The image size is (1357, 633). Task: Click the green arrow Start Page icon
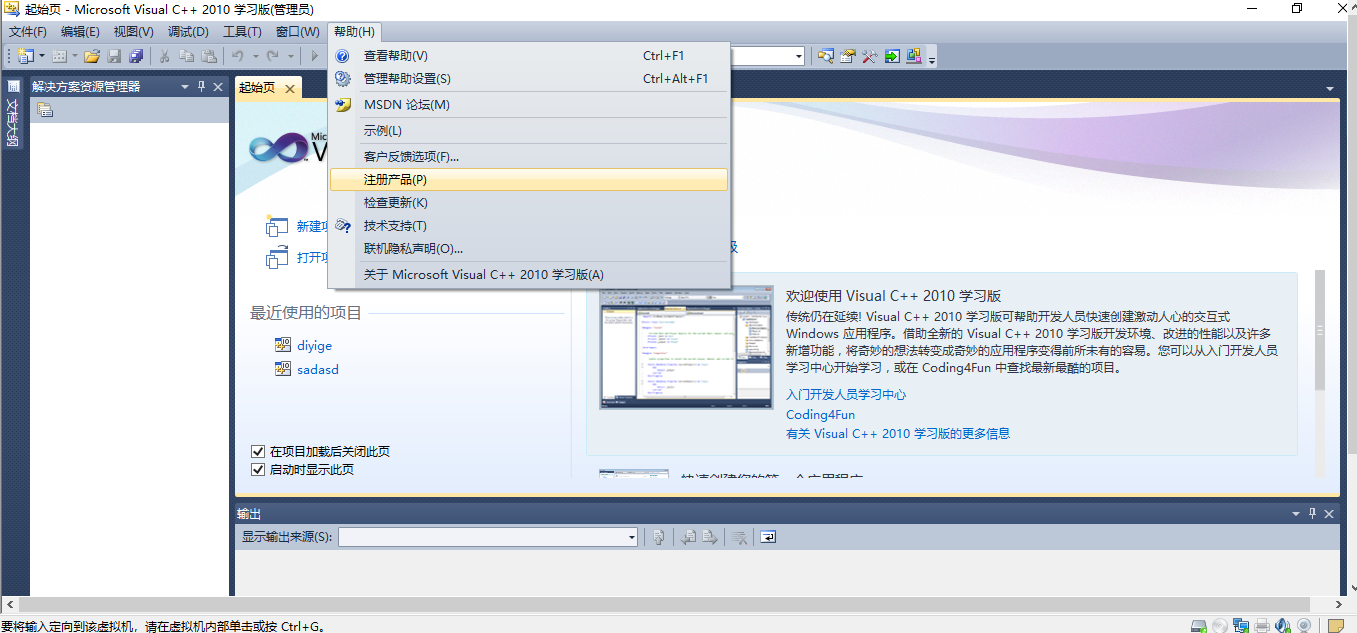(x=892, y=56)
